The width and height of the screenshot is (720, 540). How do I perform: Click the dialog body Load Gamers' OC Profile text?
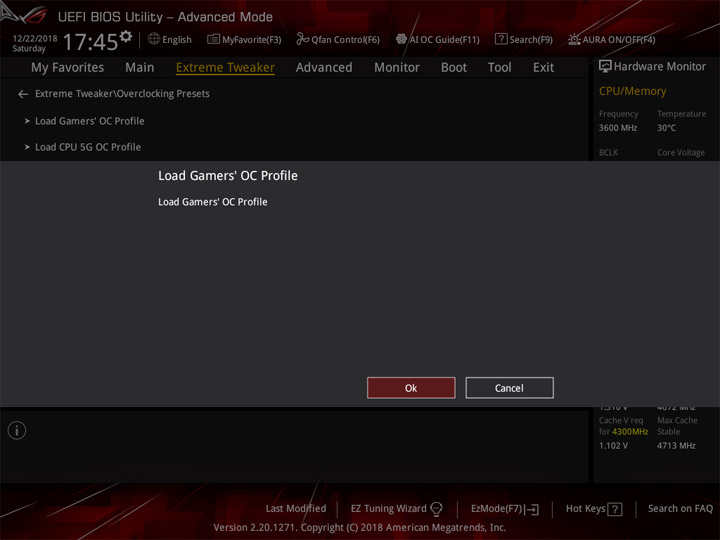[x=213, y=202]
